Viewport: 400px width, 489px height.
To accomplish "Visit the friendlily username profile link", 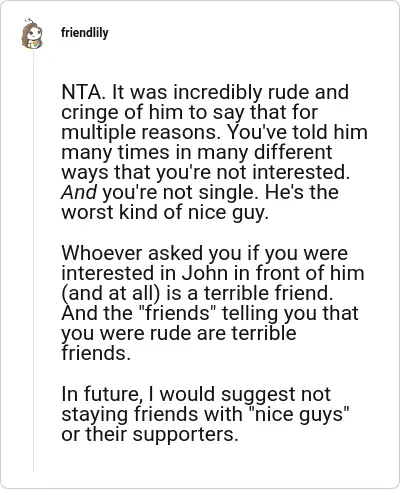I will coord(85,33).
